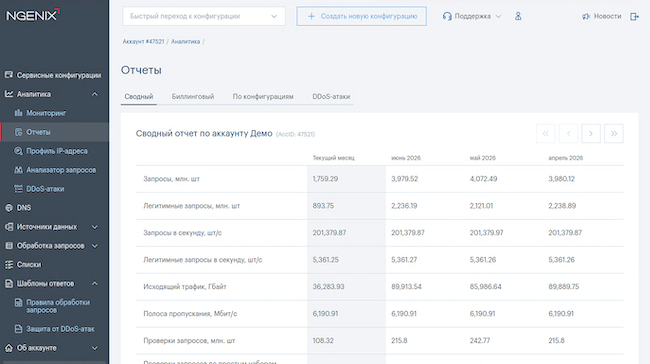Click the Запросы, млн. шт row label

tap(171, 179)
